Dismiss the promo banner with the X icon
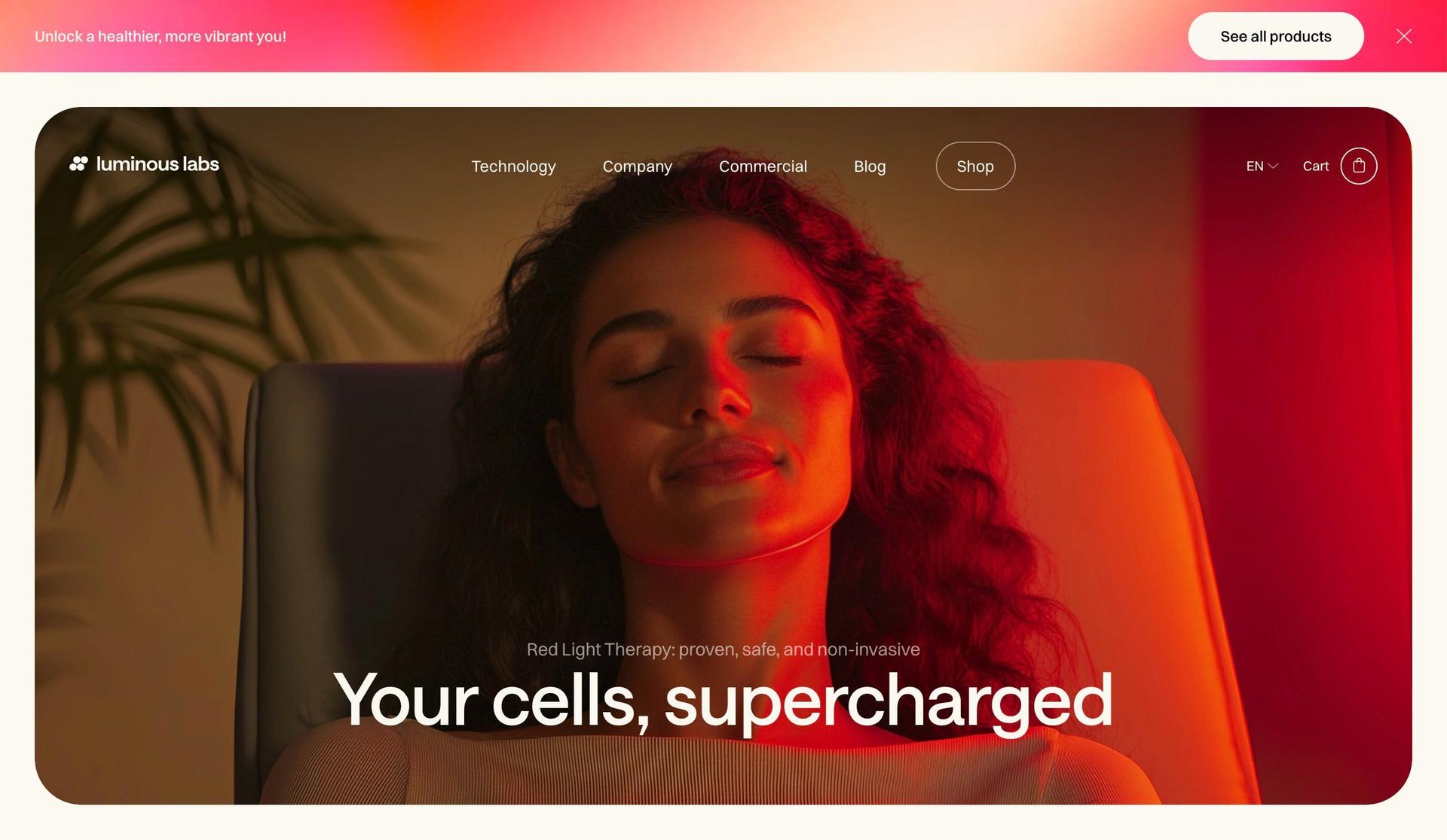Screen dimensions: 1447x840 [x=1403, y=36]
